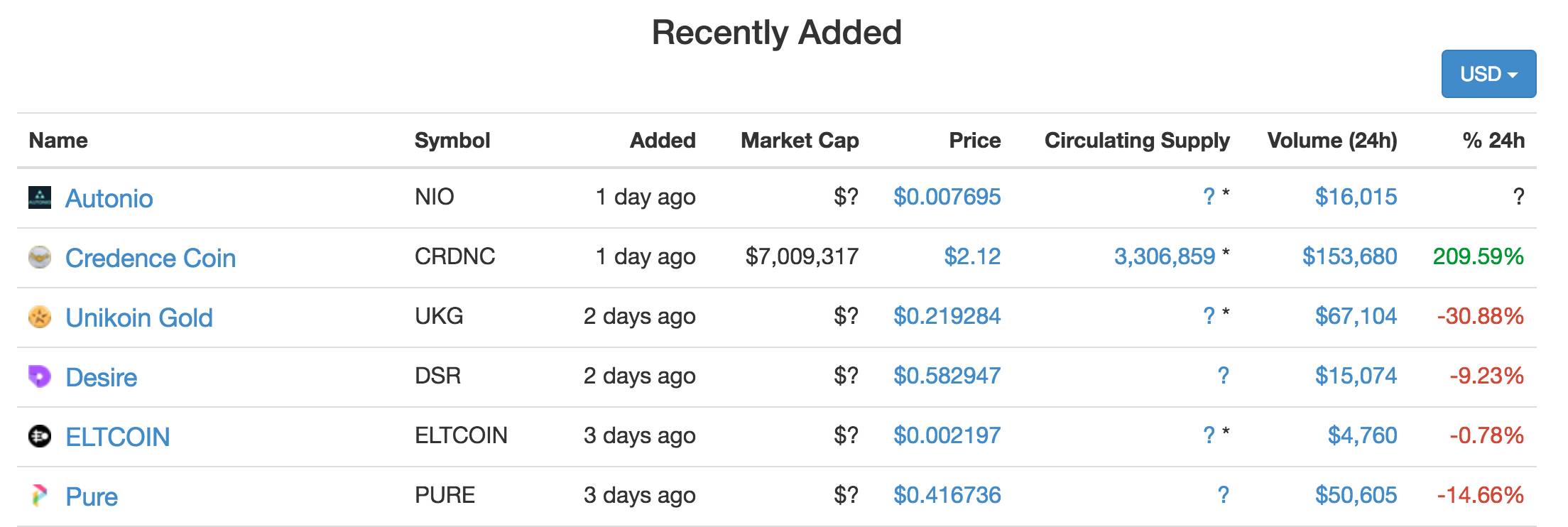1568x527 pixels.
Task: Sort table by Name column header
Action: coord(58,141)
